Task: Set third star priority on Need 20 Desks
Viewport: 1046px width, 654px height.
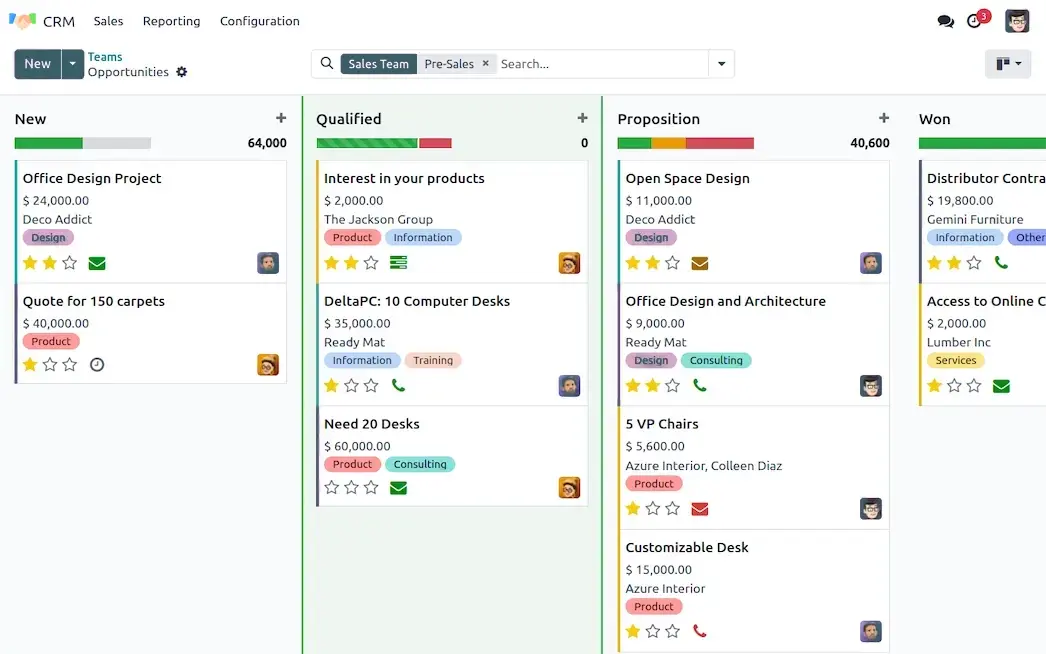Action: (x=371, y=488)
